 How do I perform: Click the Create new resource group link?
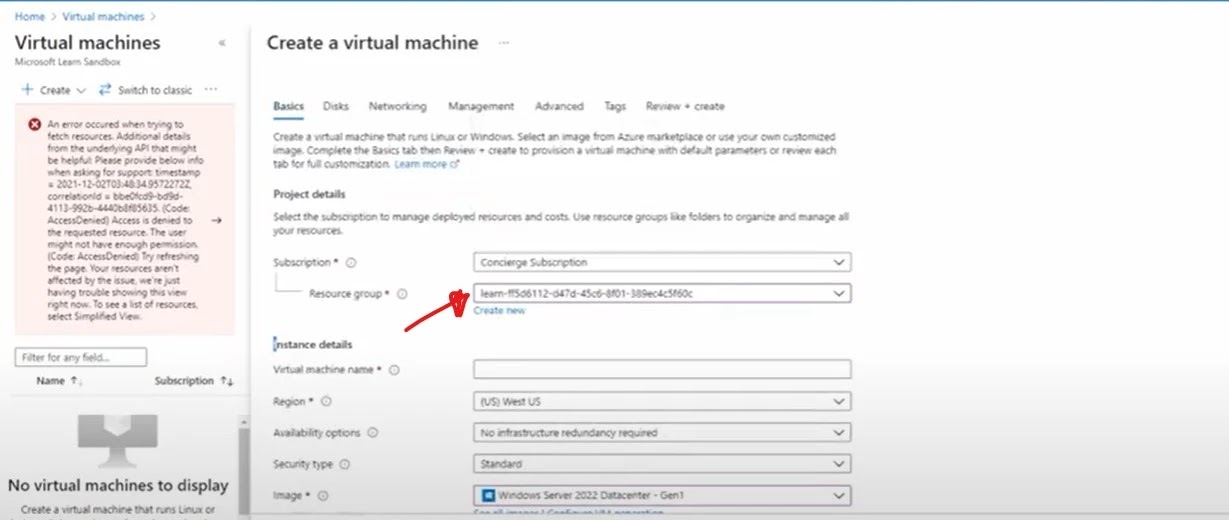(x=499, y=311)
